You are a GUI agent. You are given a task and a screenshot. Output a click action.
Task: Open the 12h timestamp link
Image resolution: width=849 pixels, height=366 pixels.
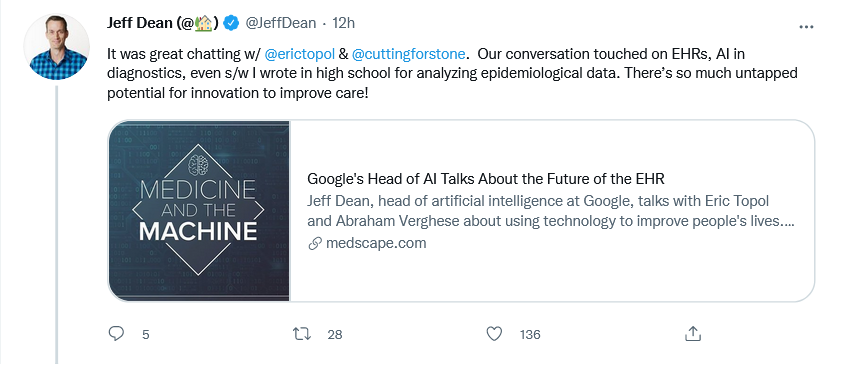343,23
